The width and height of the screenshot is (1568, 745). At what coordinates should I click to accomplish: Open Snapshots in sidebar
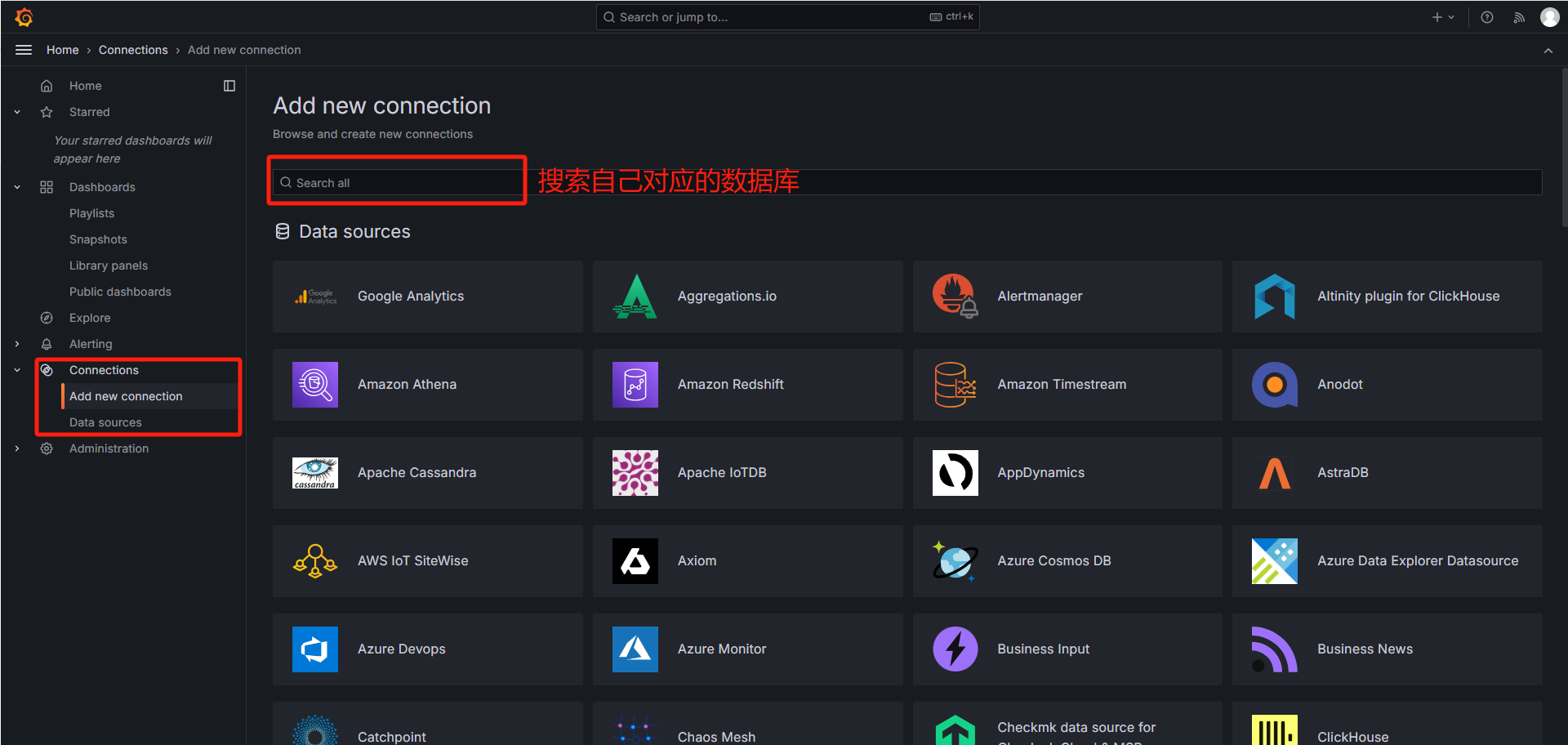point(98,239)
